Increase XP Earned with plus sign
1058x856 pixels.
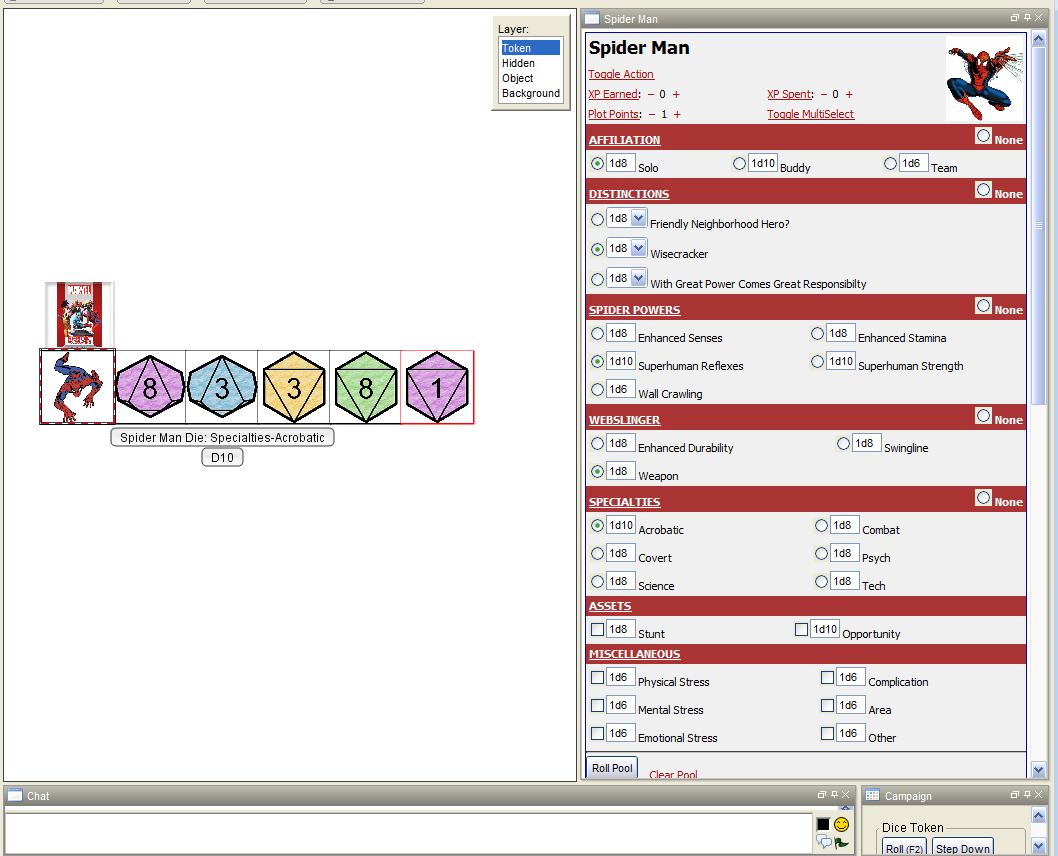[676, 94]
